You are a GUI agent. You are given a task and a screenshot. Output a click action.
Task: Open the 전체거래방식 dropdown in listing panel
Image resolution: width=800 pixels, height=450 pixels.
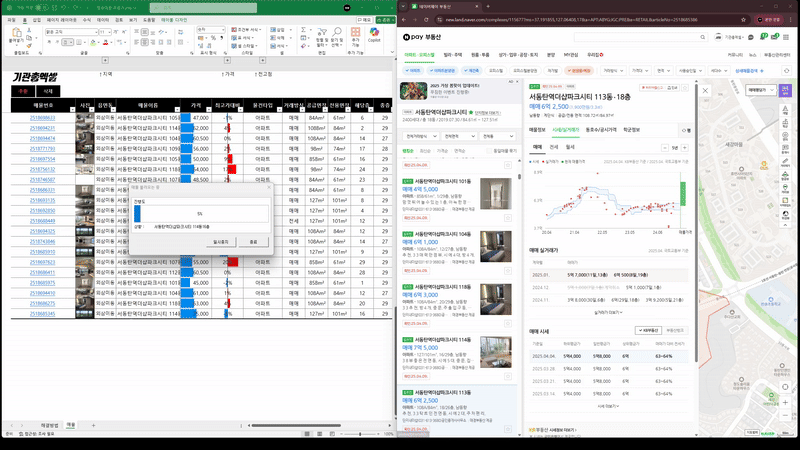pos(420,136)
